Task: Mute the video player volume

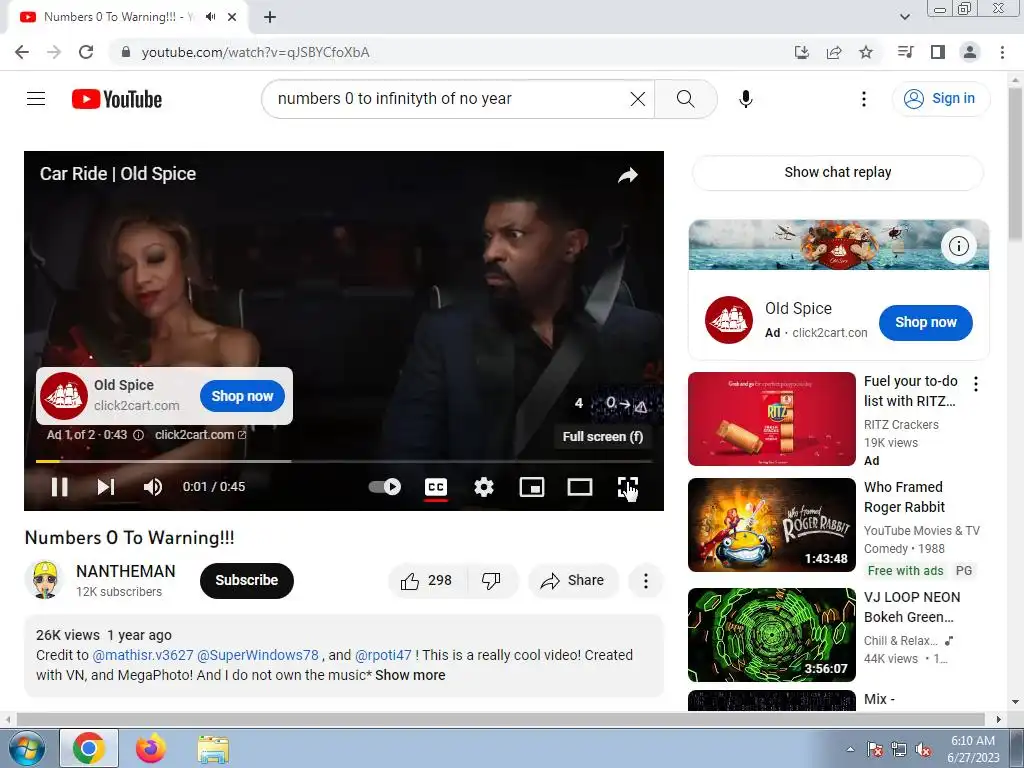Action: click(x=153, y=487)
